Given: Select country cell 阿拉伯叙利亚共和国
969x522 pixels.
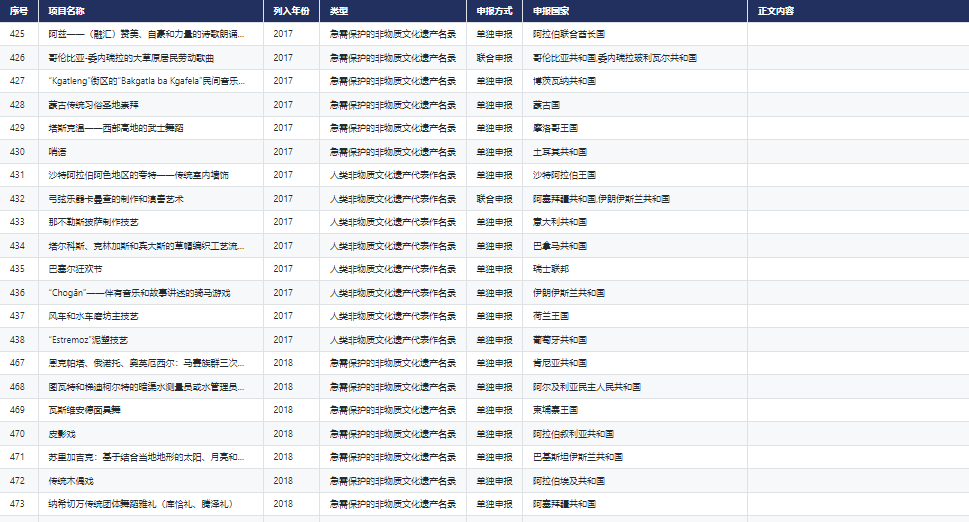Looking at the screenshot, I should coord(573,434).
